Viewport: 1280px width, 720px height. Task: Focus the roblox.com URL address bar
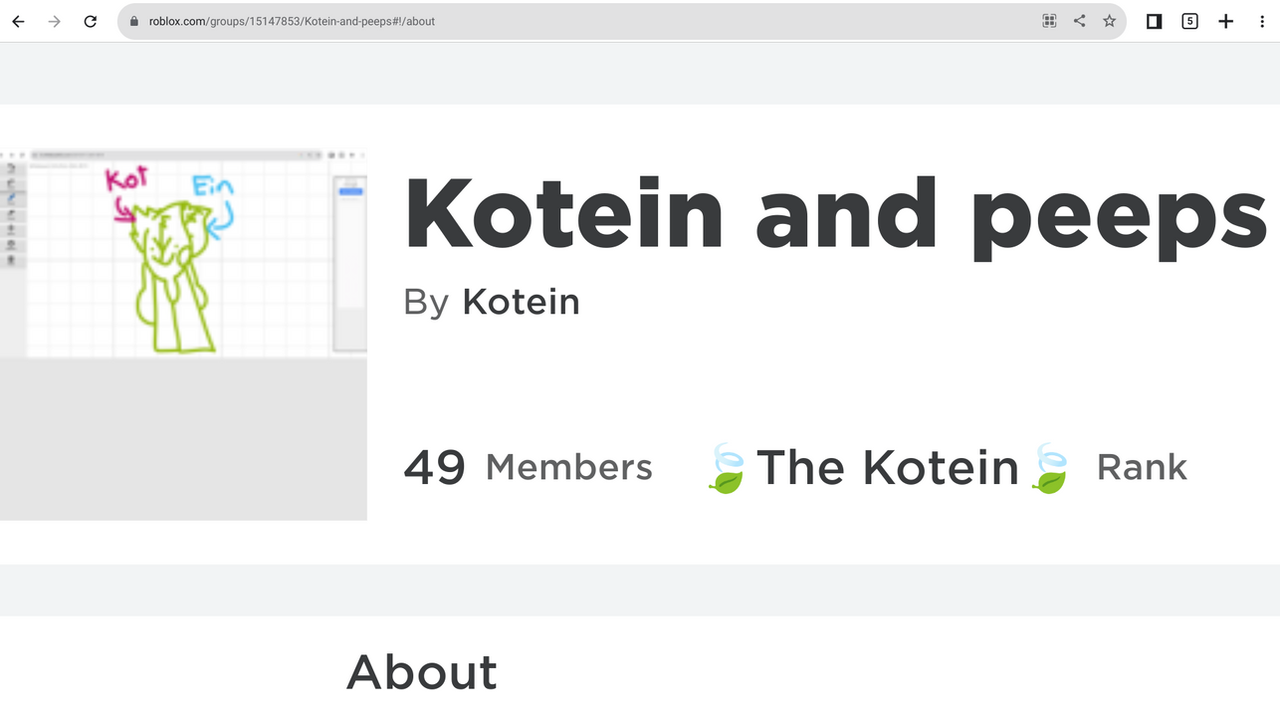tap(590, 21)
